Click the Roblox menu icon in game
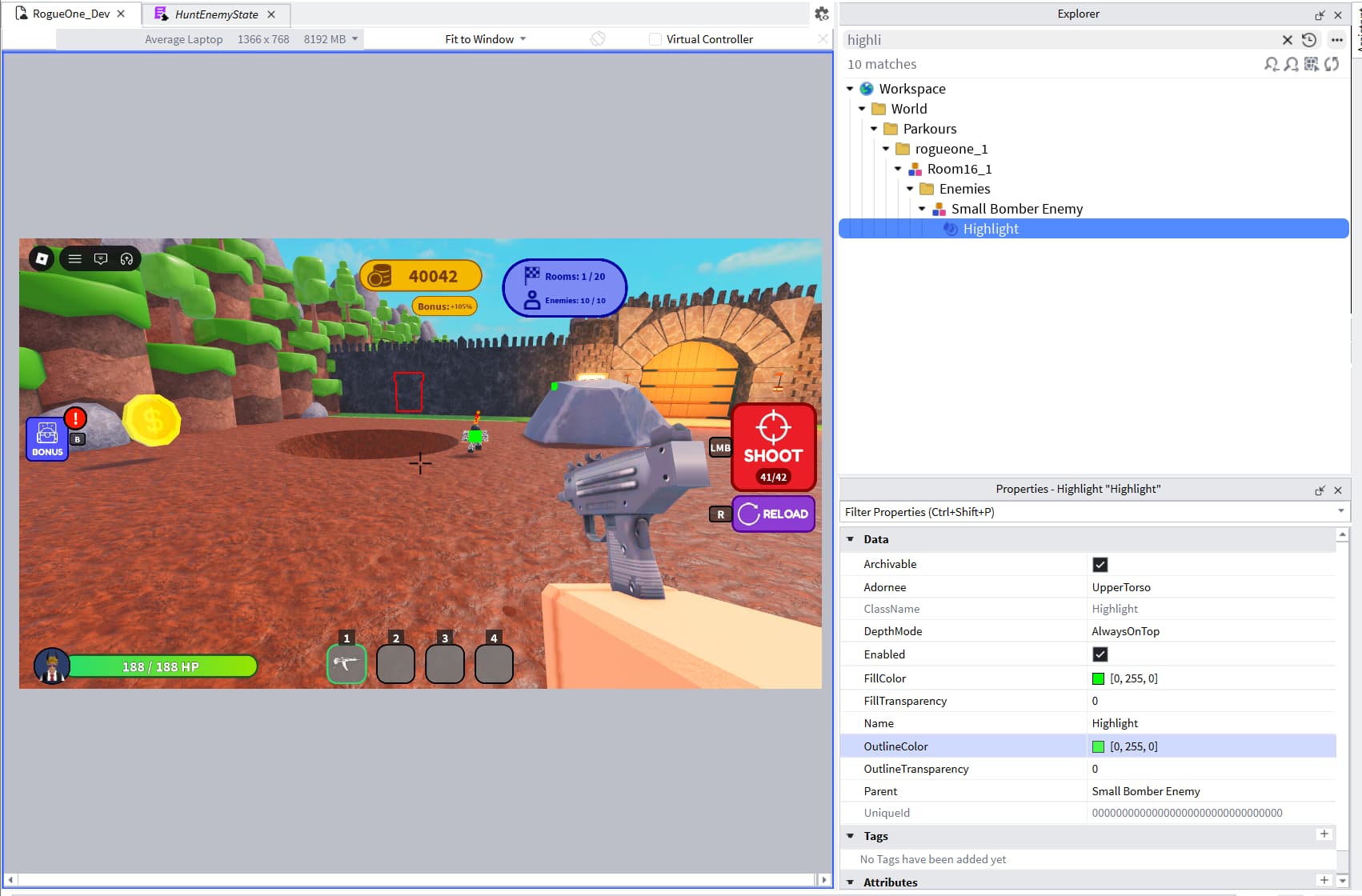1362x896 pixels. 42,258
